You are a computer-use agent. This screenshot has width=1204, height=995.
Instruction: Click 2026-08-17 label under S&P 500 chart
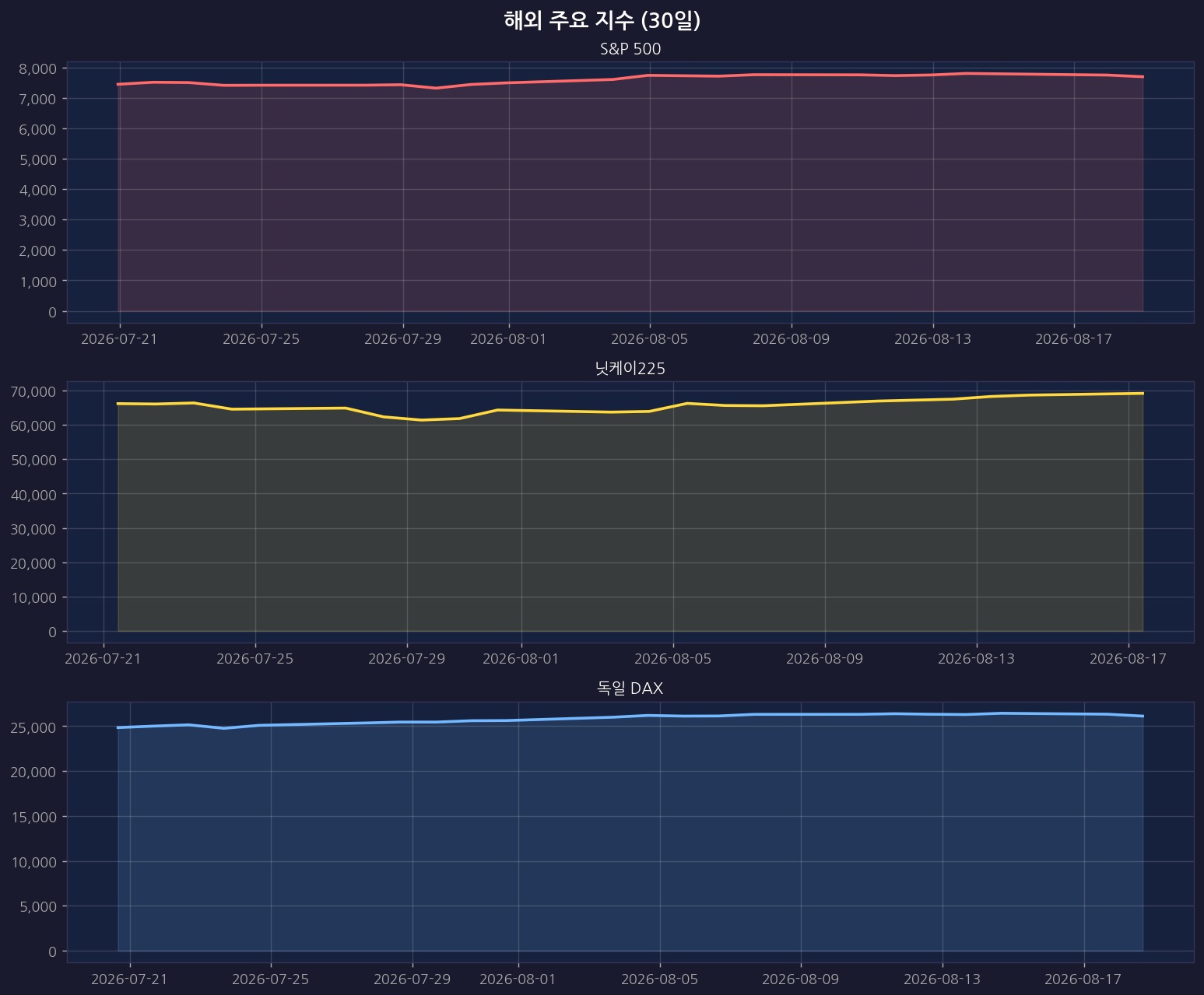coord(1074,339)
